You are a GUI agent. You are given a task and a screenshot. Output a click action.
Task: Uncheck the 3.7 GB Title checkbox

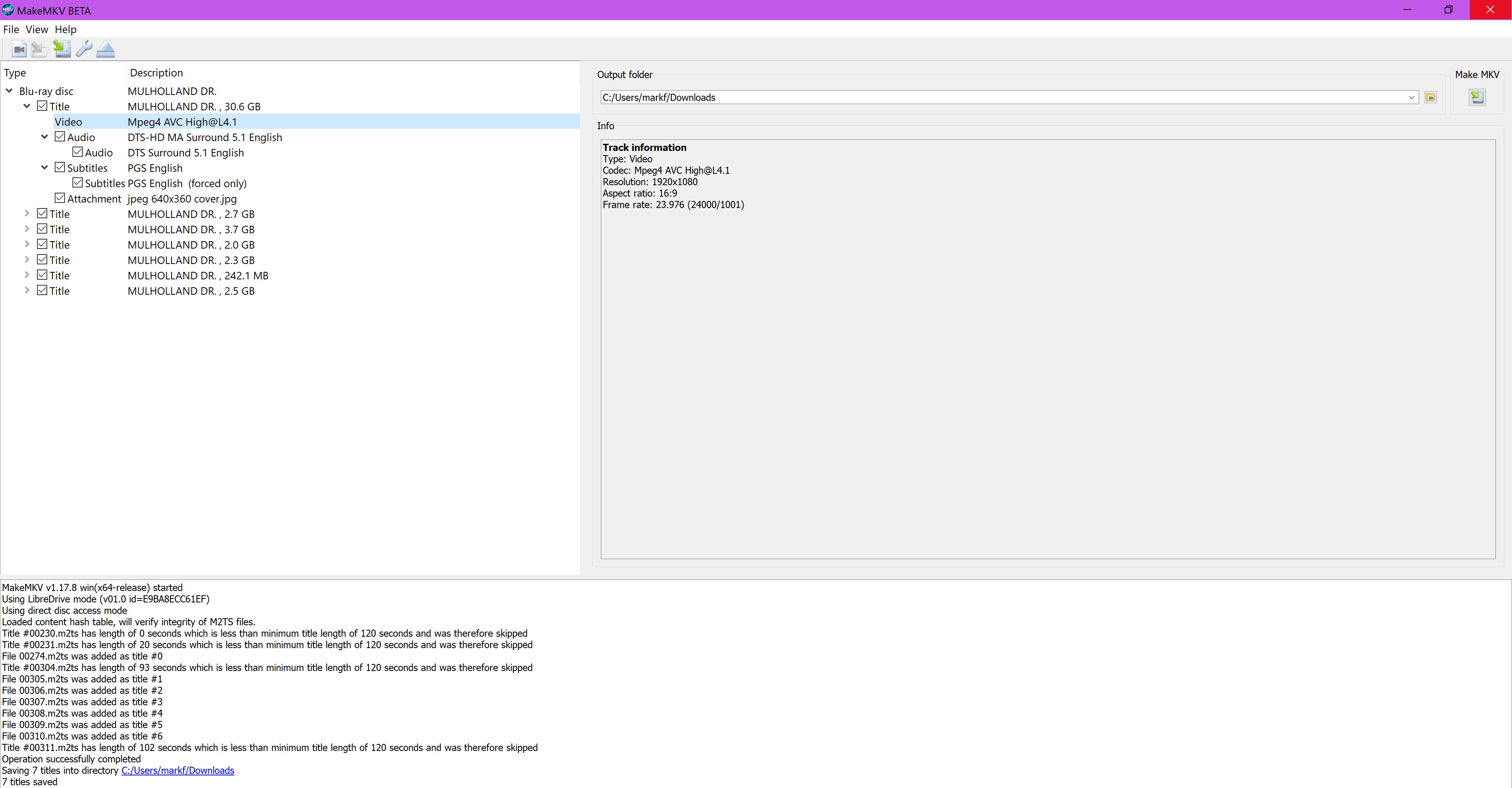click(42, 229)
